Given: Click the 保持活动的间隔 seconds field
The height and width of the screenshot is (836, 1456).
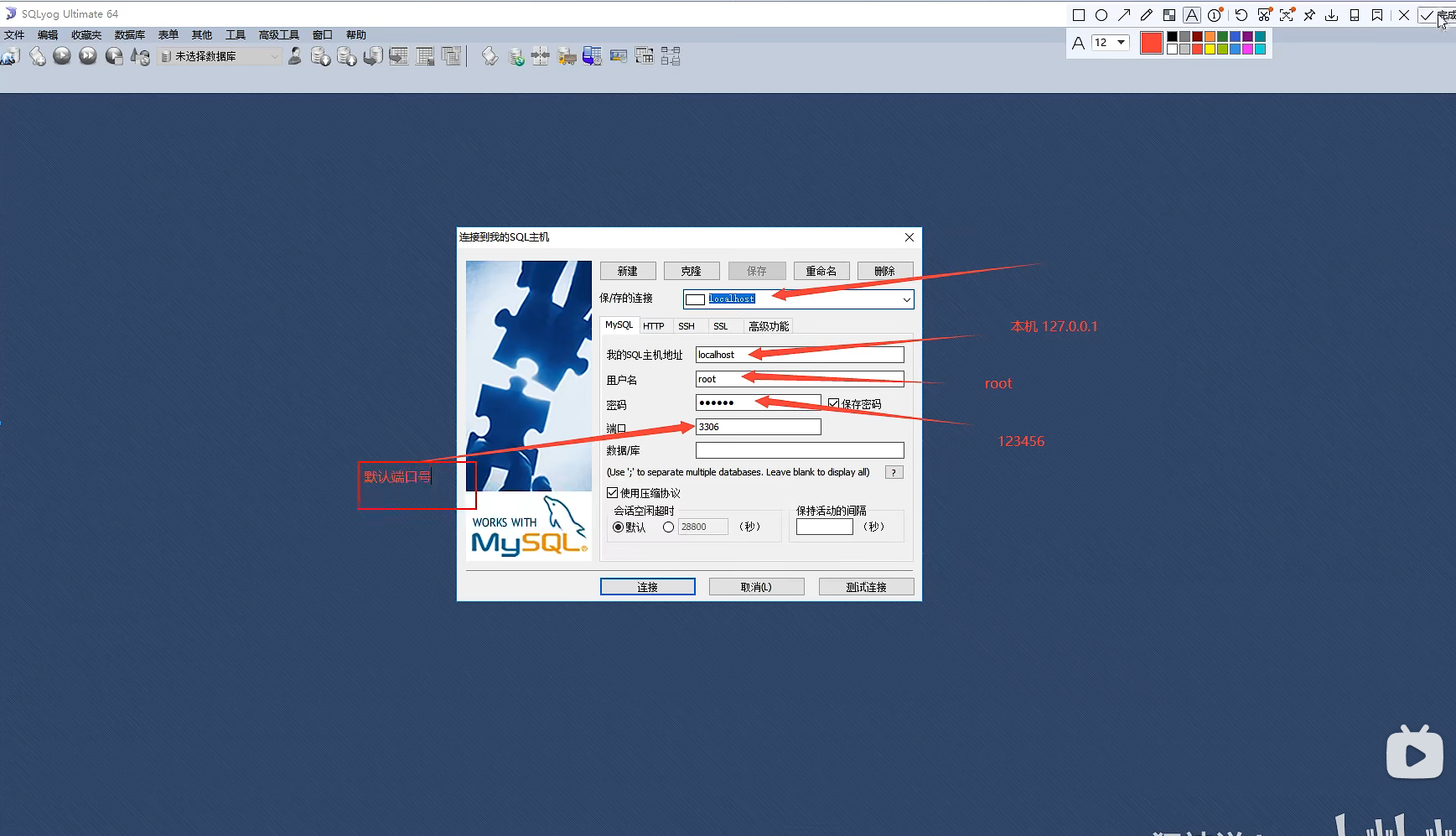Looking at the screenshot, I should (825, 527).
